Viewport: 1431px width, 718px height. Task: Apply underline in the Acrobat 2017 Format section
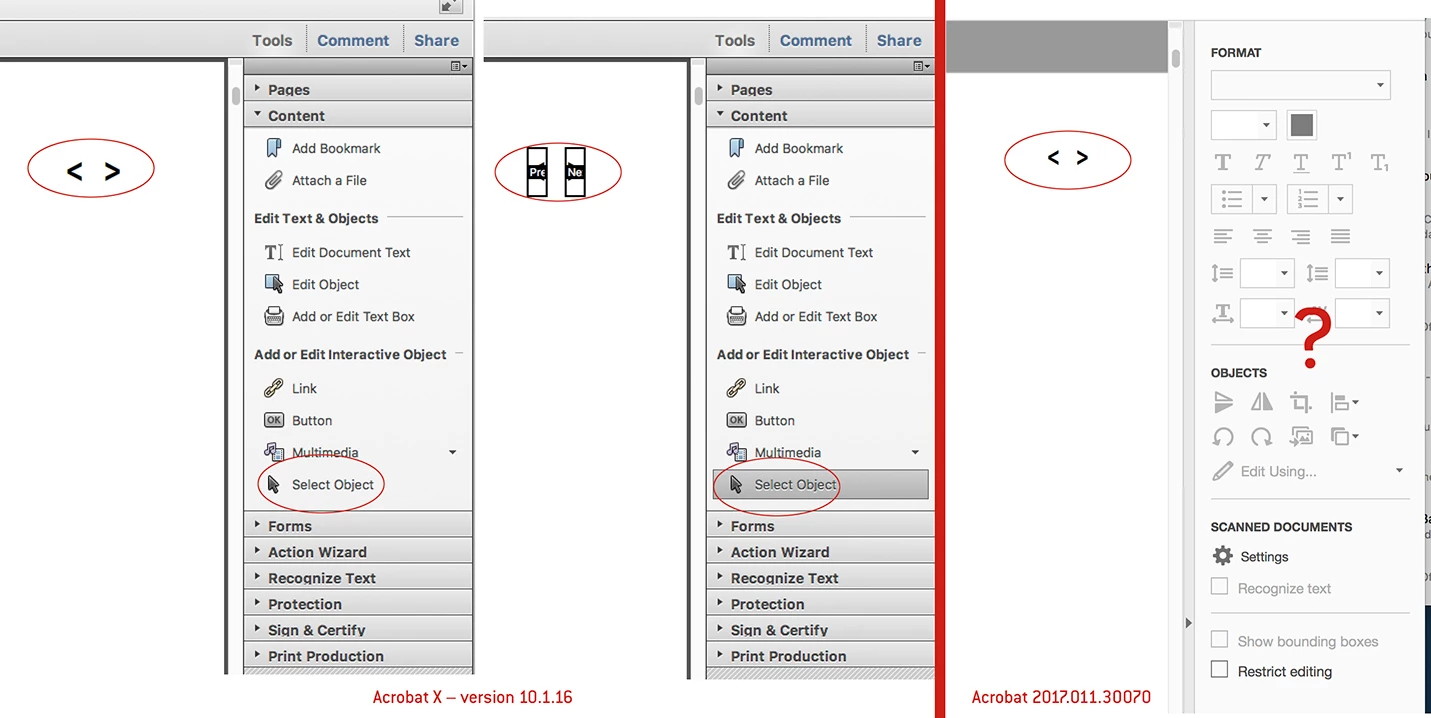pos(1300,162)
